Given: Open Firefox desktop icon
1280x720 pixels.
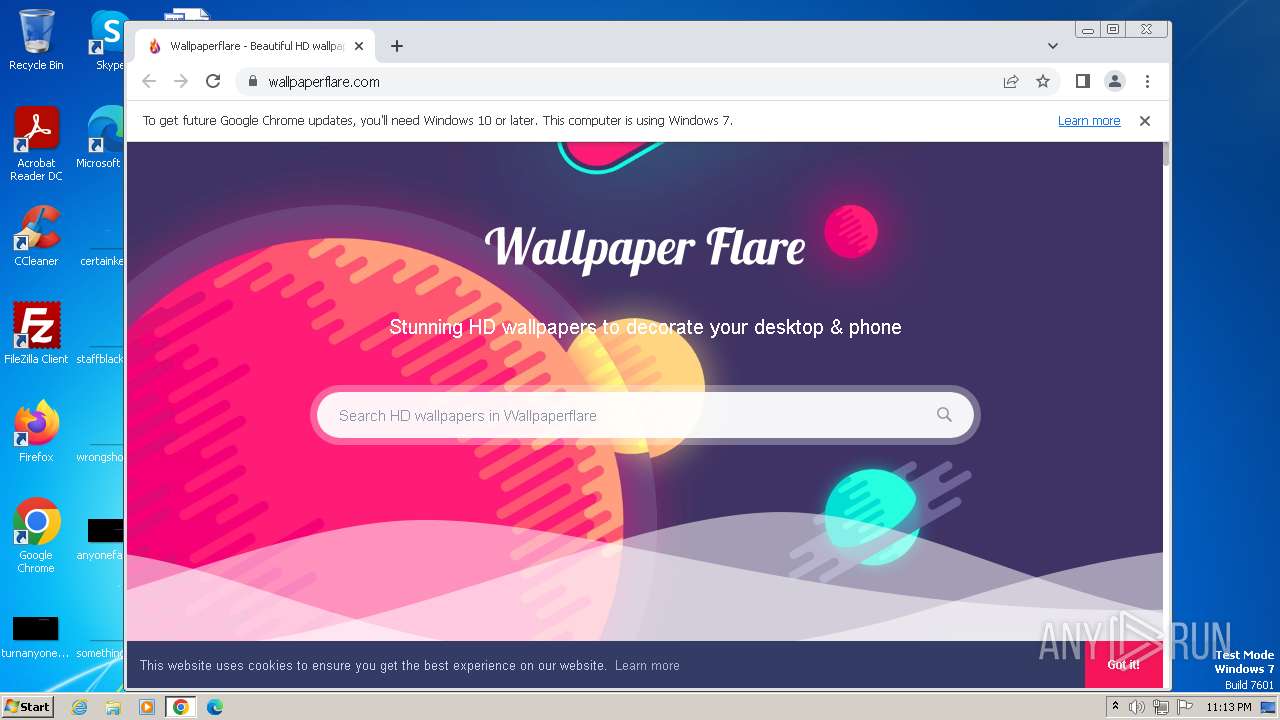Looking at the screenshot, I should pyautogui.click(x=36, y=432).
